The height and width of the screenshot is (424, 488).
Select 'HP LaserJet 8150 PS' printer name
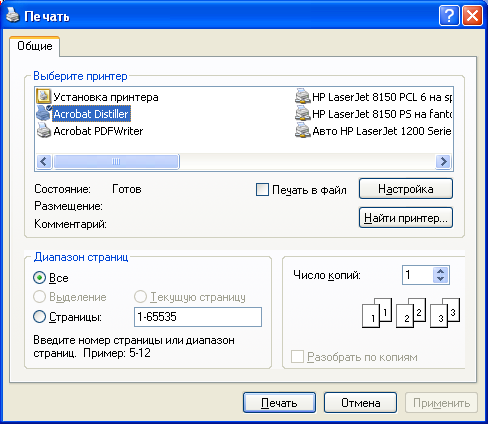[382, 114]
